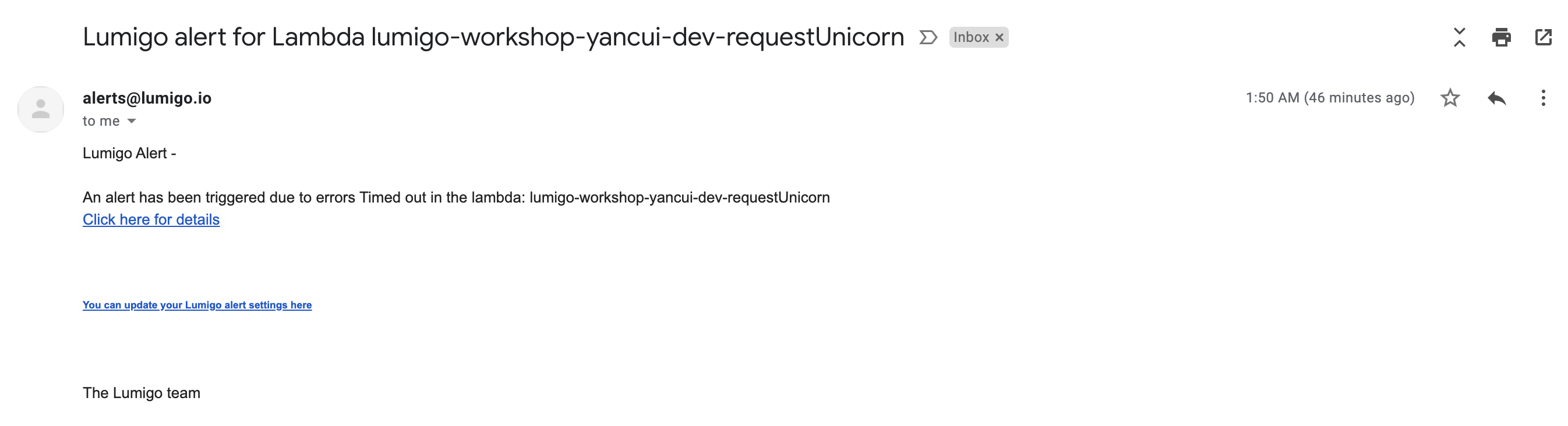
Task: Click the sender name alerts@lumigo.io
Action: [x=147, y=98]
